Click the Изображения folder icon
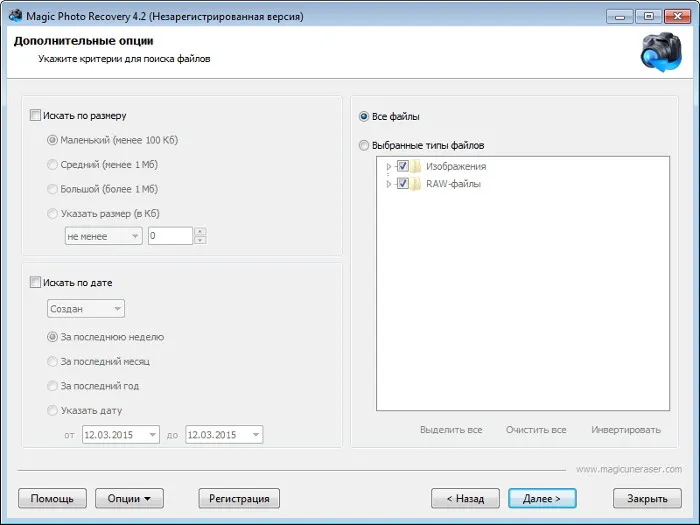 tap(416, 167)
